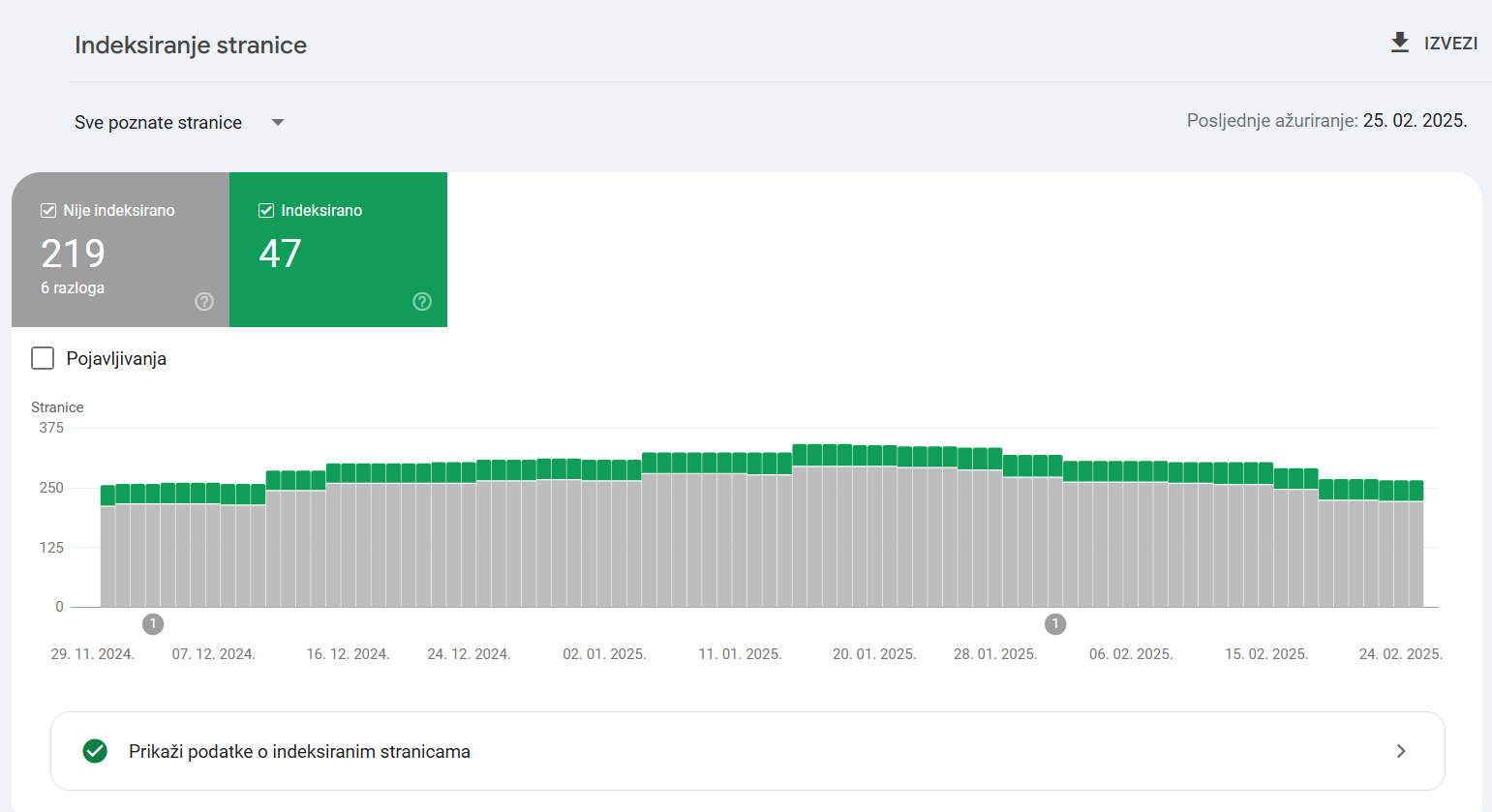Uncheck the Nije indeksirano checkbox
The width and height of the screenshot is (1492, 812).
(48, 211)
